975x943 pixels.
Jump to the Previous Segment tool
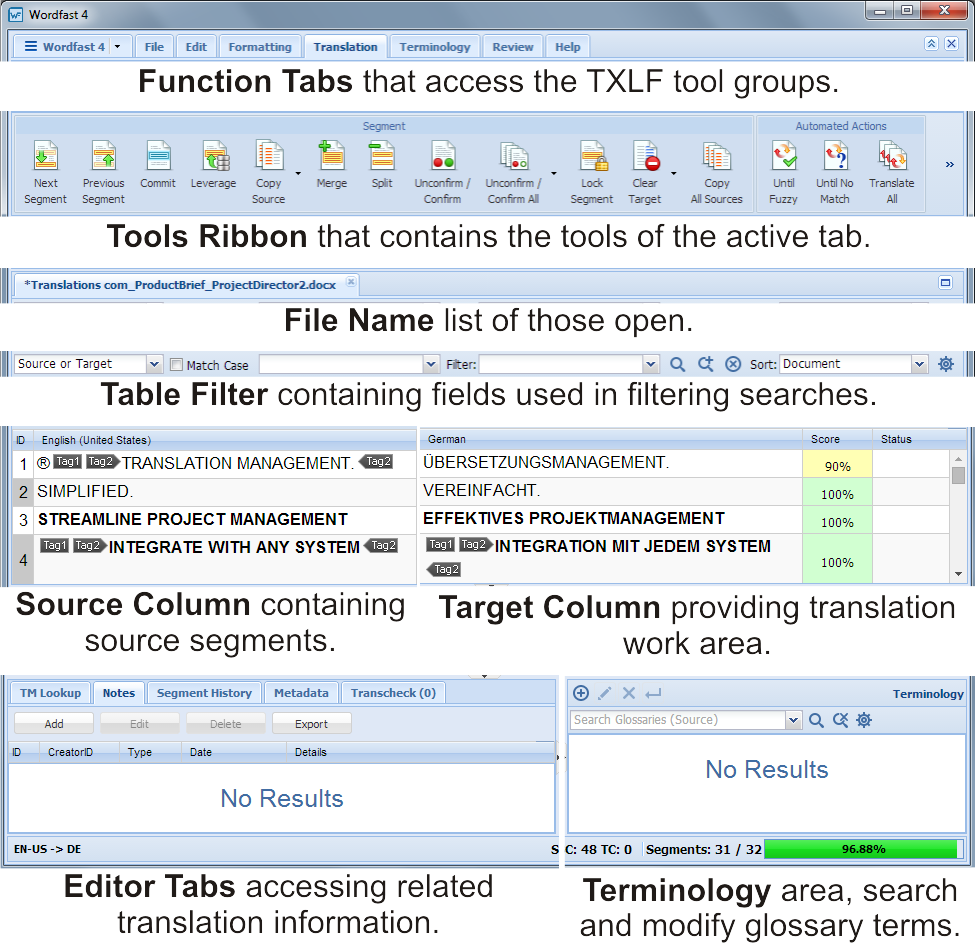(103, 172)
